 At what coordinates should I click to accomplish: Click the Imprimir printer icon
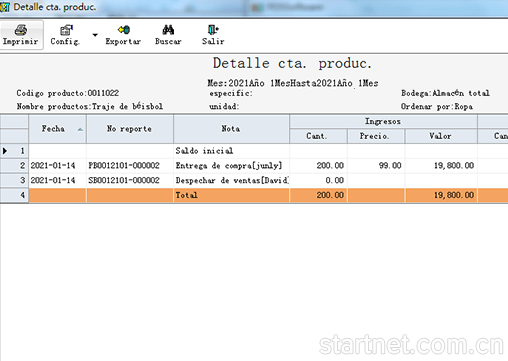pyautogui.click(x=21, y=30)
